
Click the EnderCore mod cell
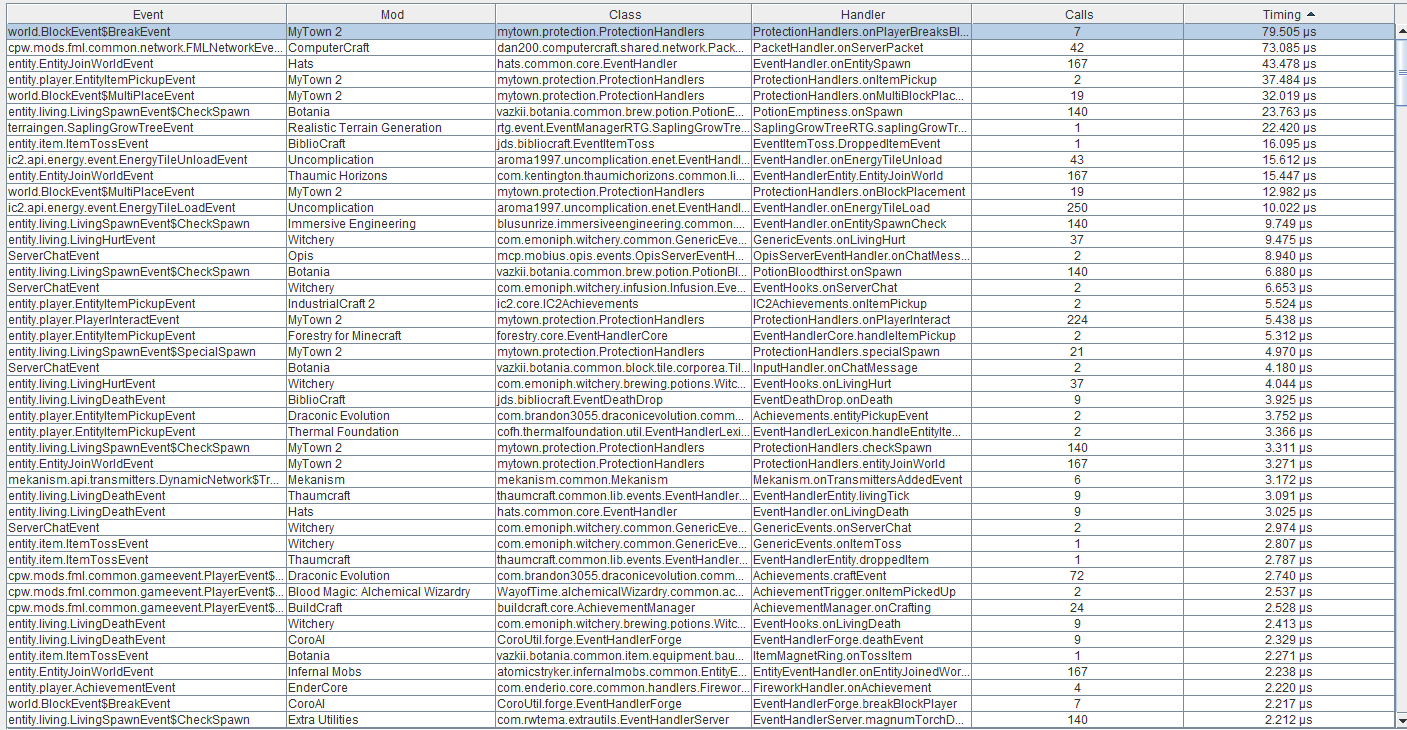pyautogui.click(x=390, y=688)
